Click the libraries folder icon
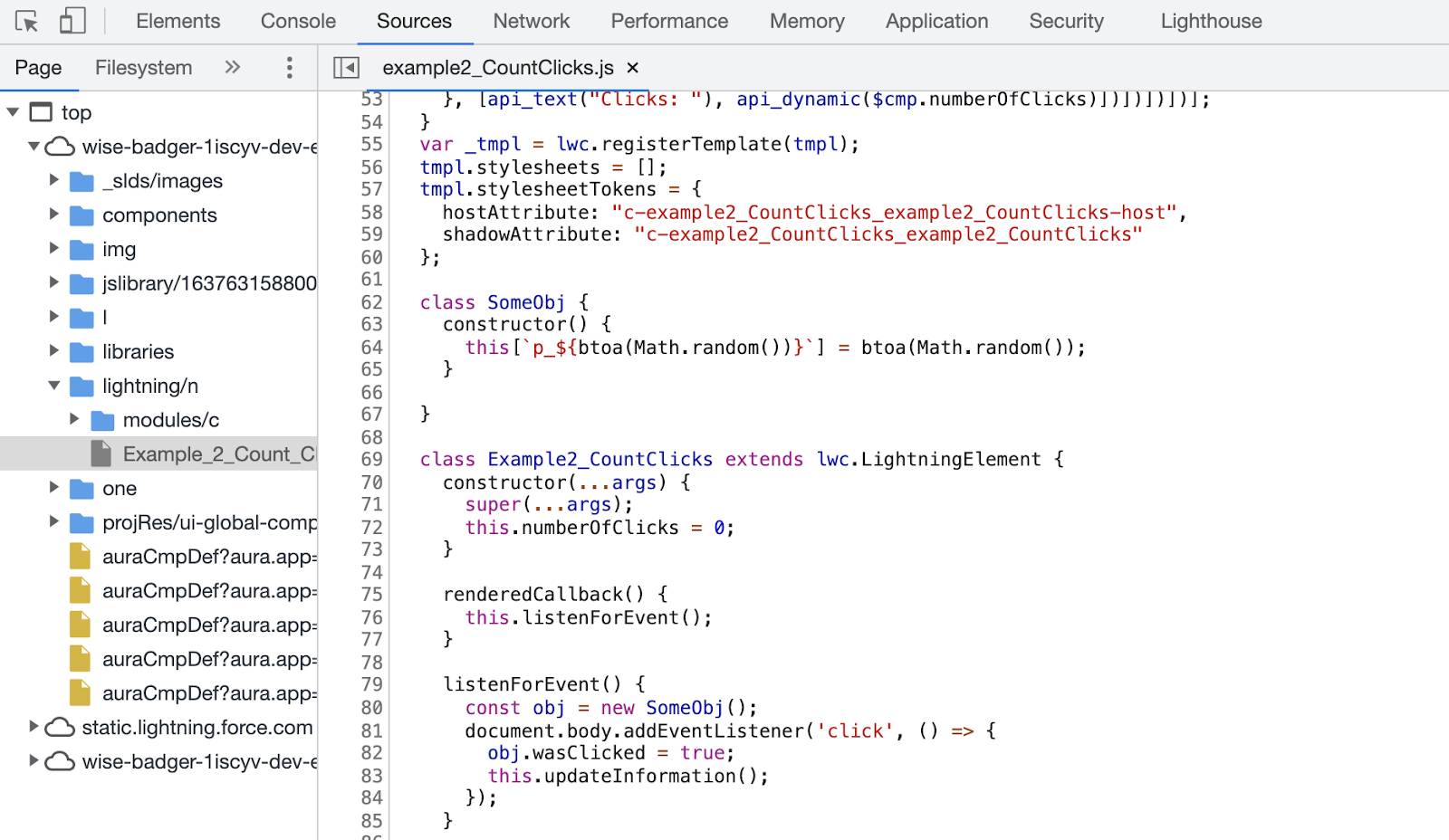1449x840 pixels. point(82,352)
